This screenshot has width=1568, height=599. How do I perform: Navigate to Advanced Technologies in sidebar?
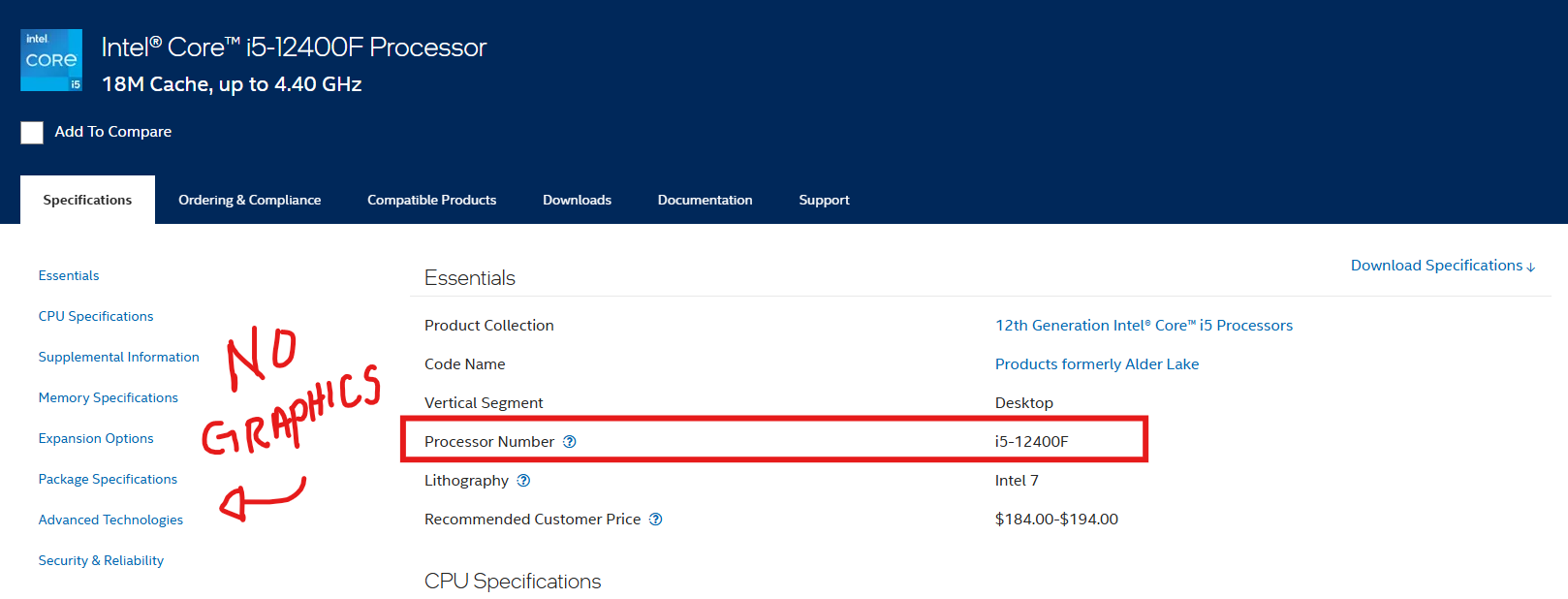tap(110, 520)
